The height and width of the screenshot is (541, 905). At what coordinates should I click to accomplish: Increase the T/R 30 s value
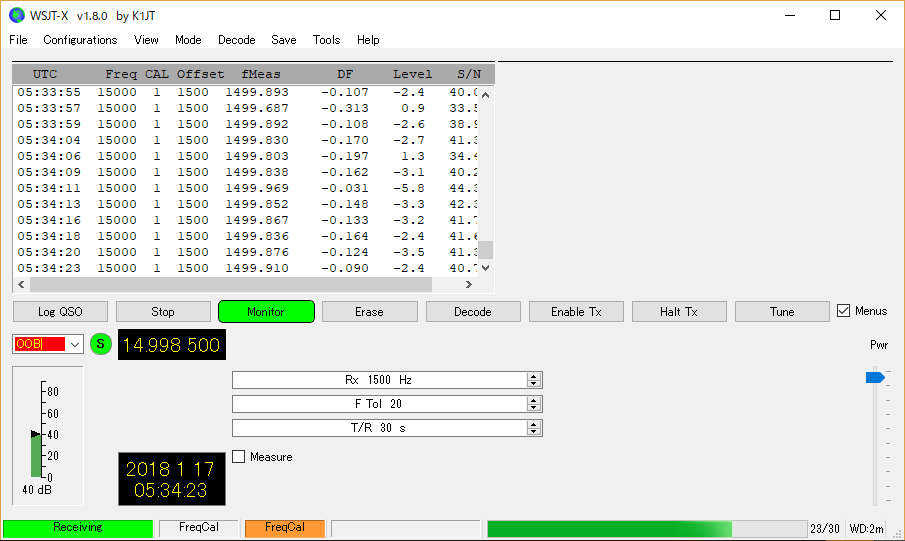tap(534, 424)
